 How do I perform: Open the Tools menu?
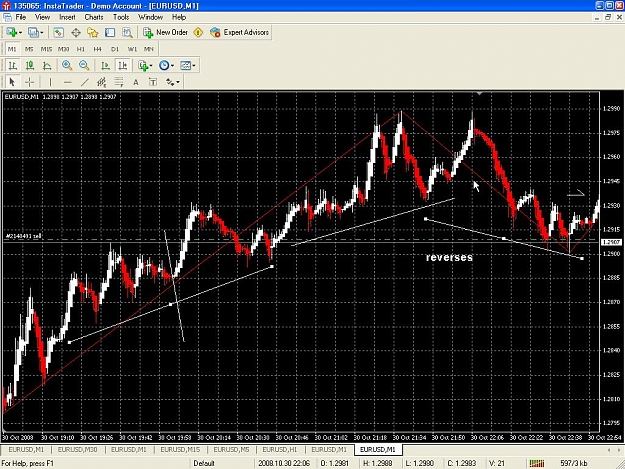click(x=121, y=17)
